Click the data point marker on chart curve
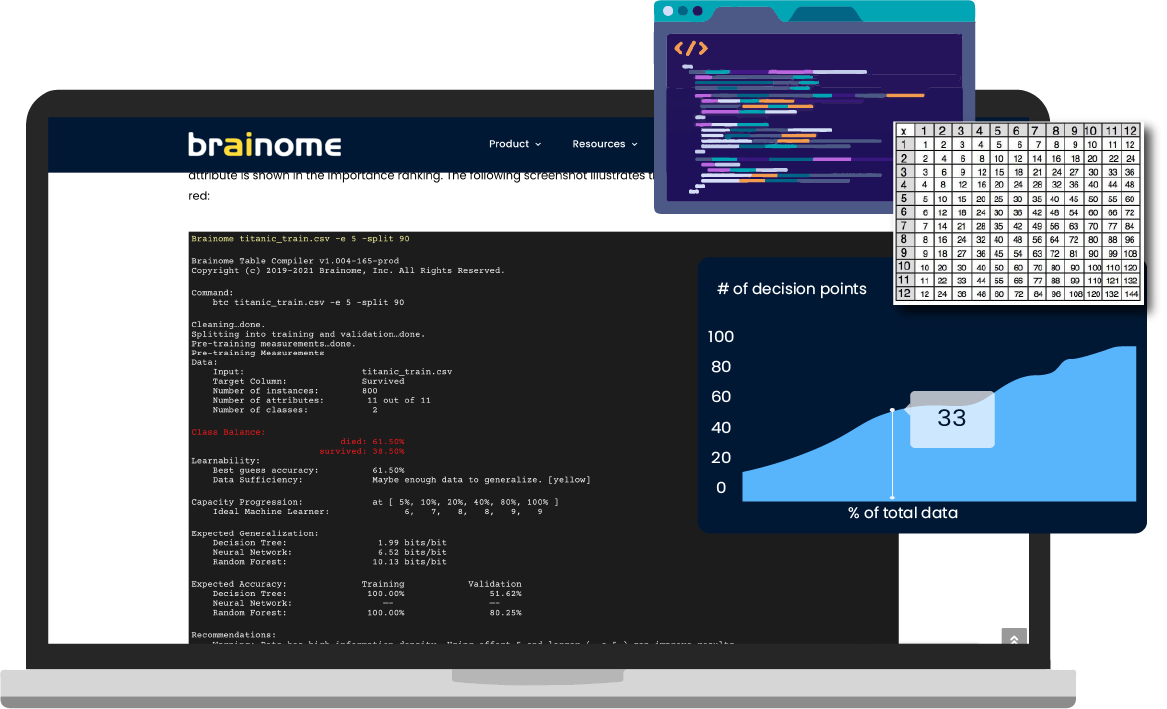The width and height of the screenshot is (1167, 709). coord(892,410)
